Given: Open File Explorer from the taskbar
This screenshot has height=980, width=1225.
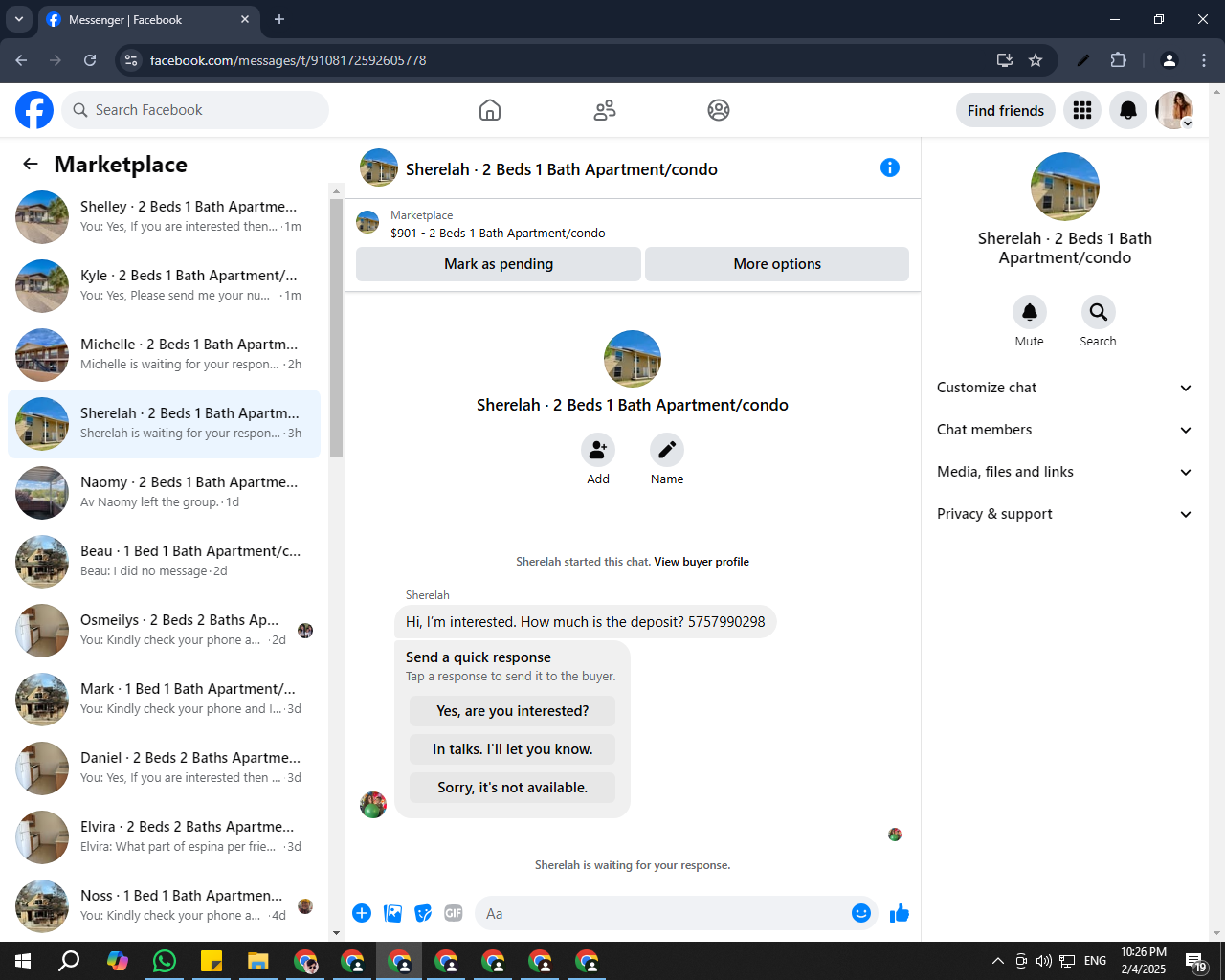Looking at the screenshot, I should point(258,961).
